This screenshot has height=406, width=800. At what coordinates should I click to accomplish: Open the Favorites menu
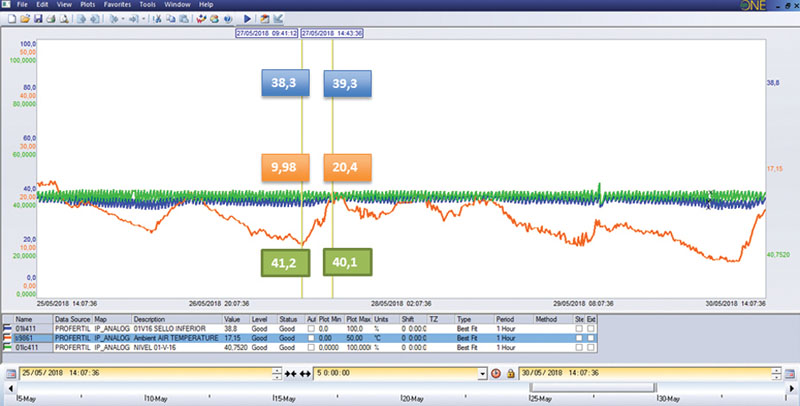click(117, 5)
